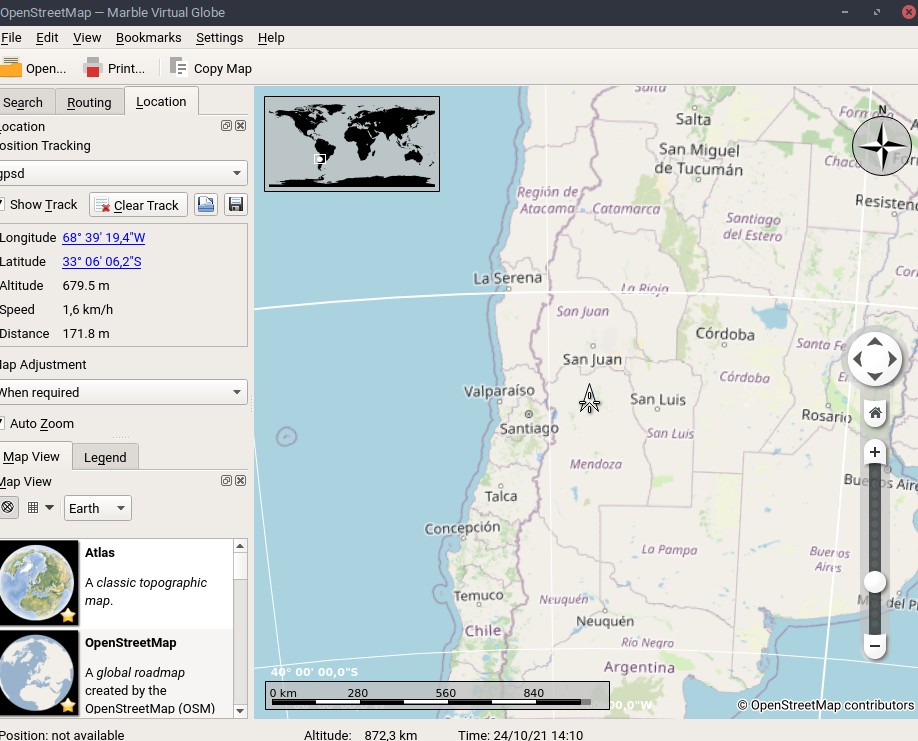Click the zoom slider handle

pyautogui.click(x=875, y=582)
